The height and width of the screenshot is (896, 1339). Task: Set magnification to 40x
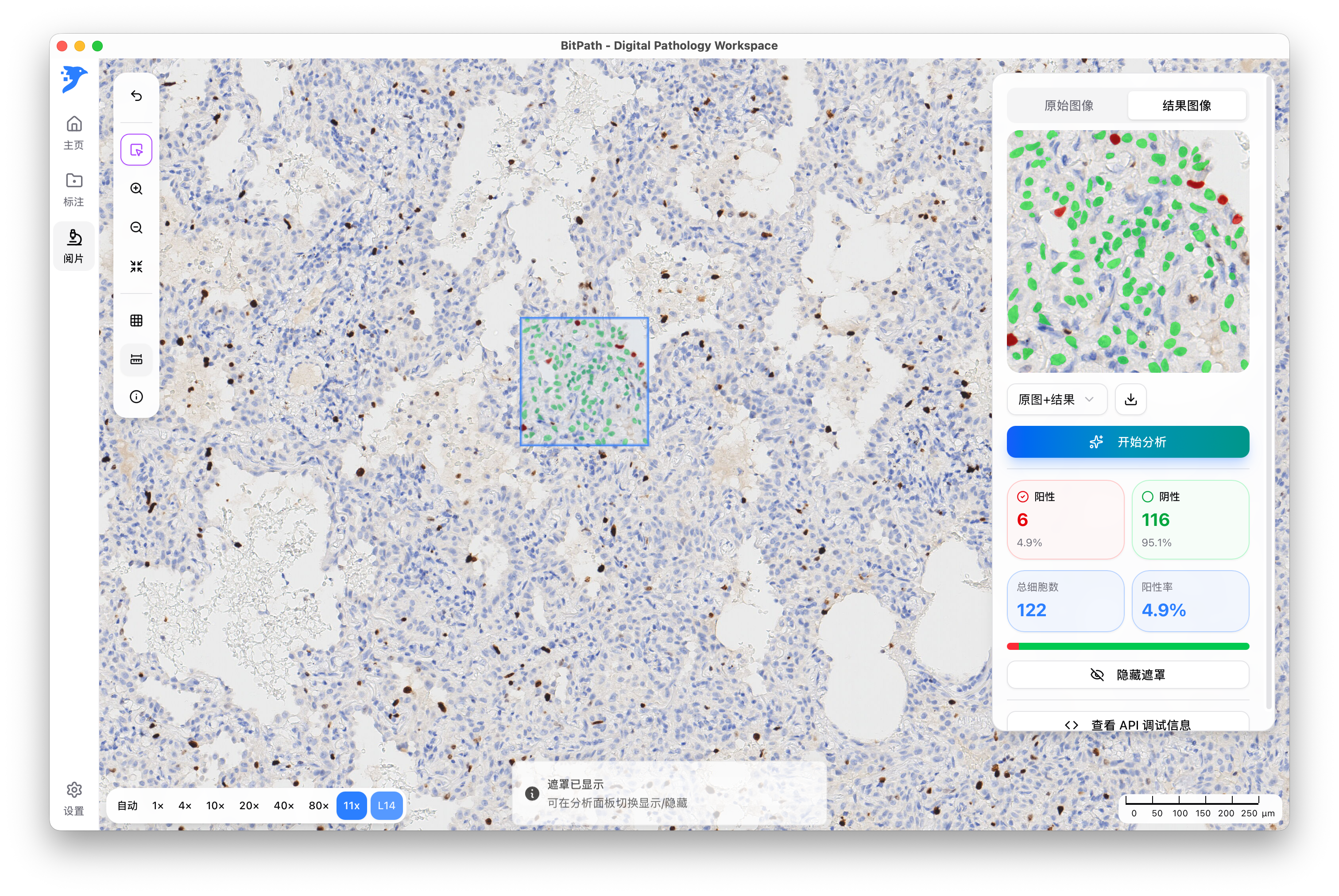[x=283, y=805]
